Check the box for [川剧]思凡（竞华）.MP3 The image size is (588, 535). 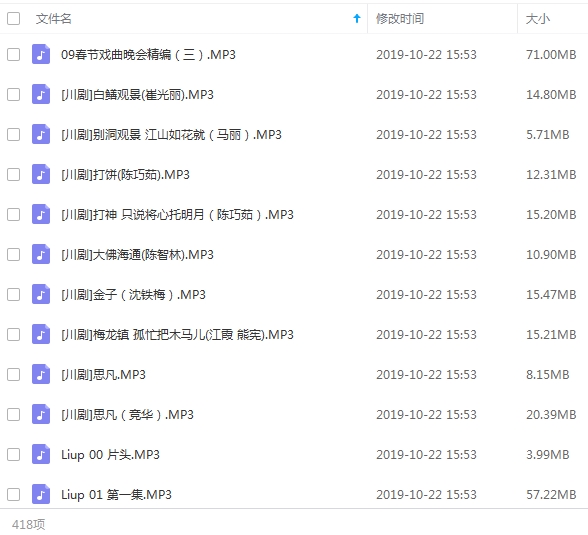click(x=14, y=415)
